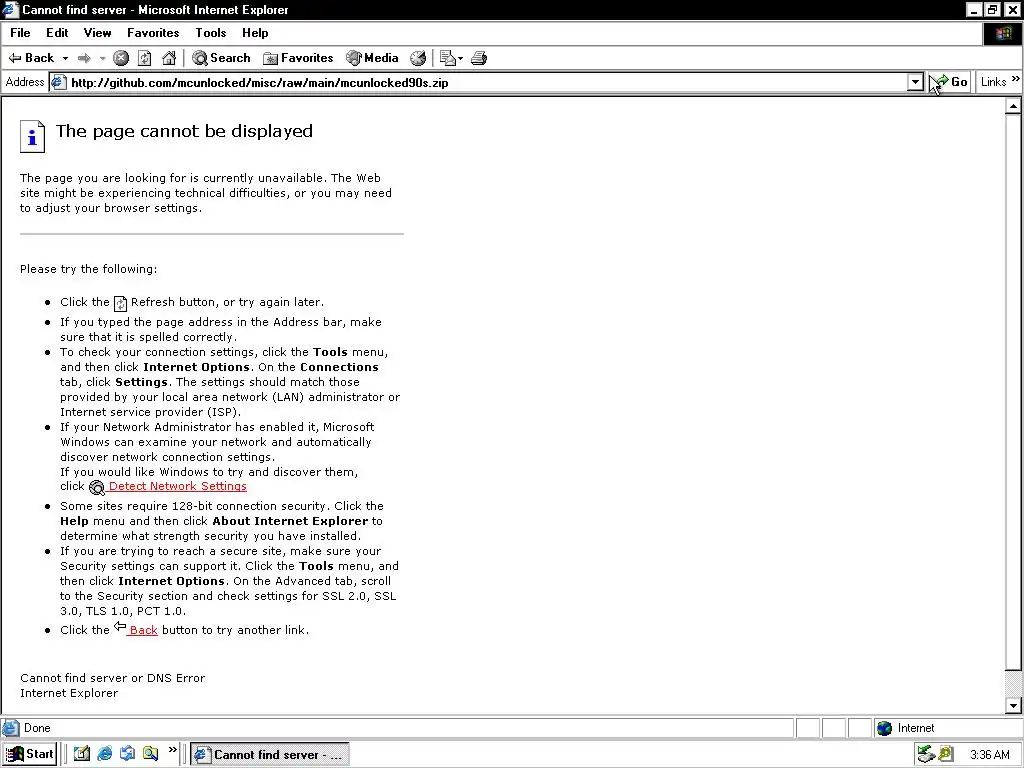Click the folder search quick launch icon
Screen dimensions: 1024x768
[150, 754]
